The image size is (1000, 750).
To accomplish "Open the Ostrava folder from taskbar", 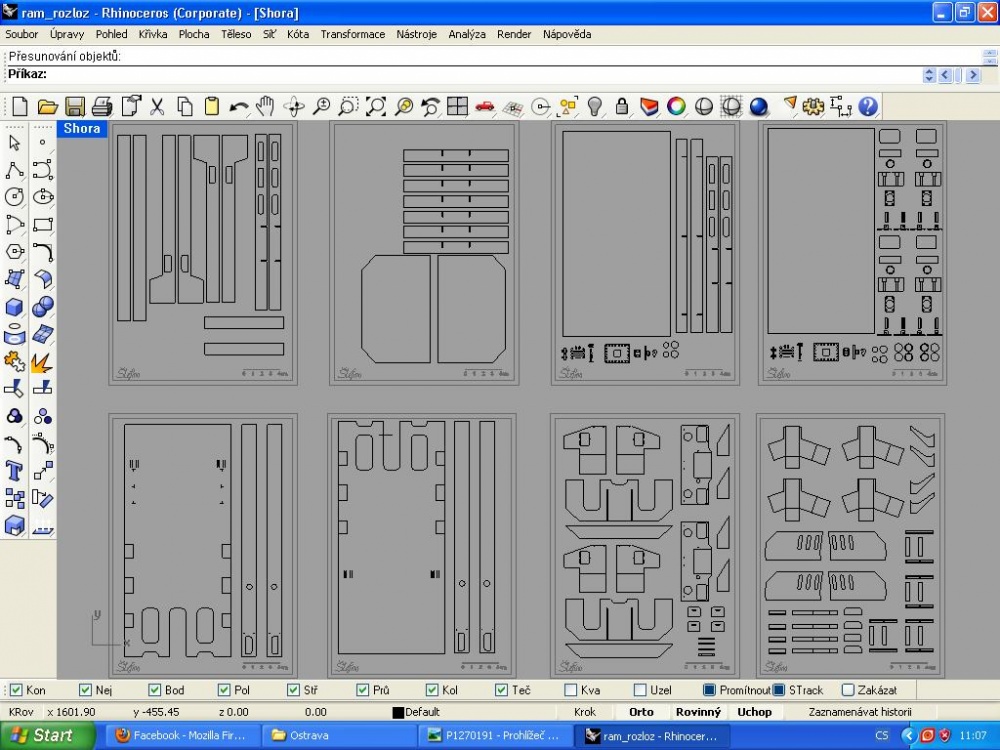I will tap(339, 736).
